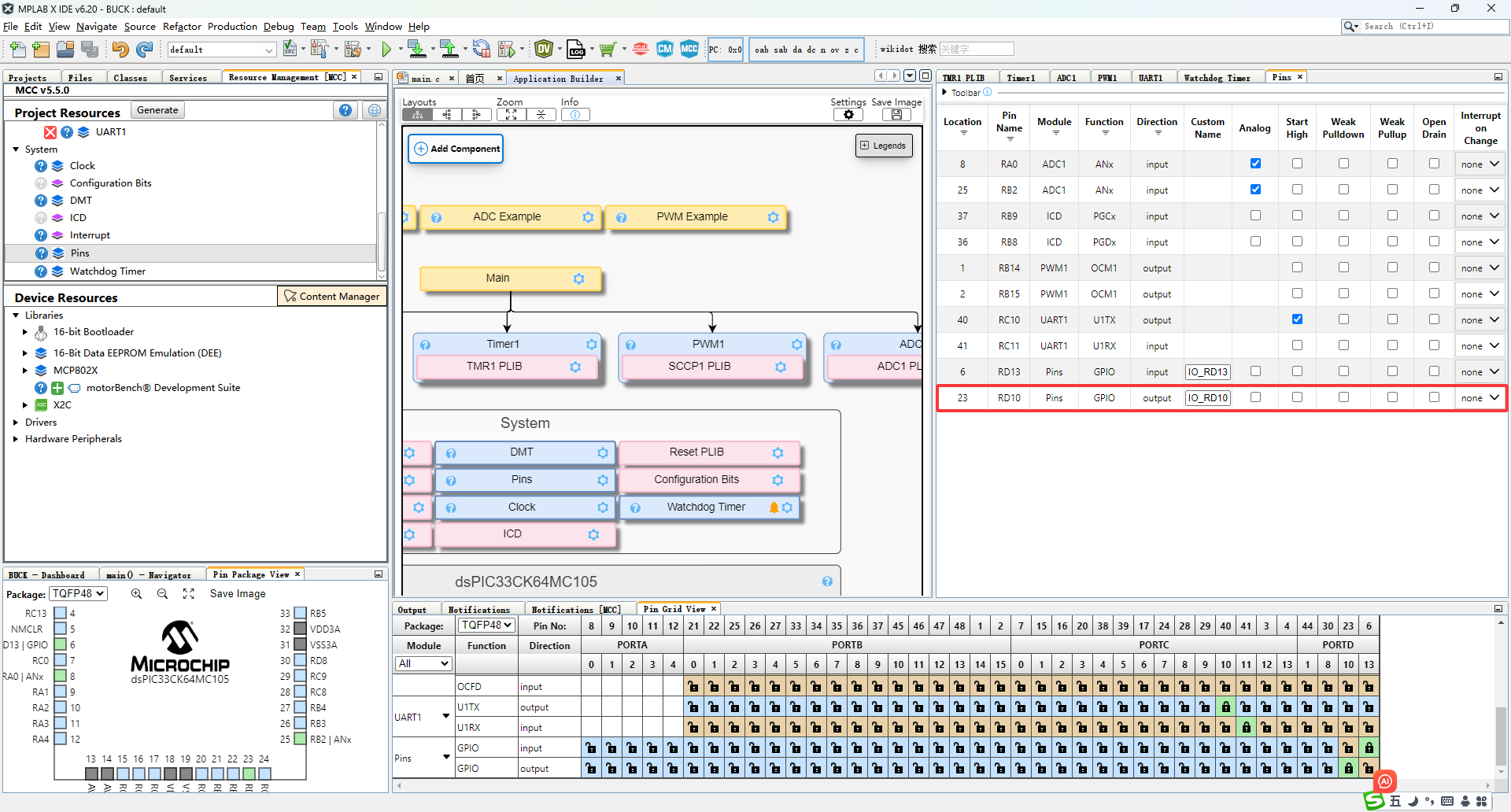
Task: Uncheck Start High for RC10
Action: 1297,319
